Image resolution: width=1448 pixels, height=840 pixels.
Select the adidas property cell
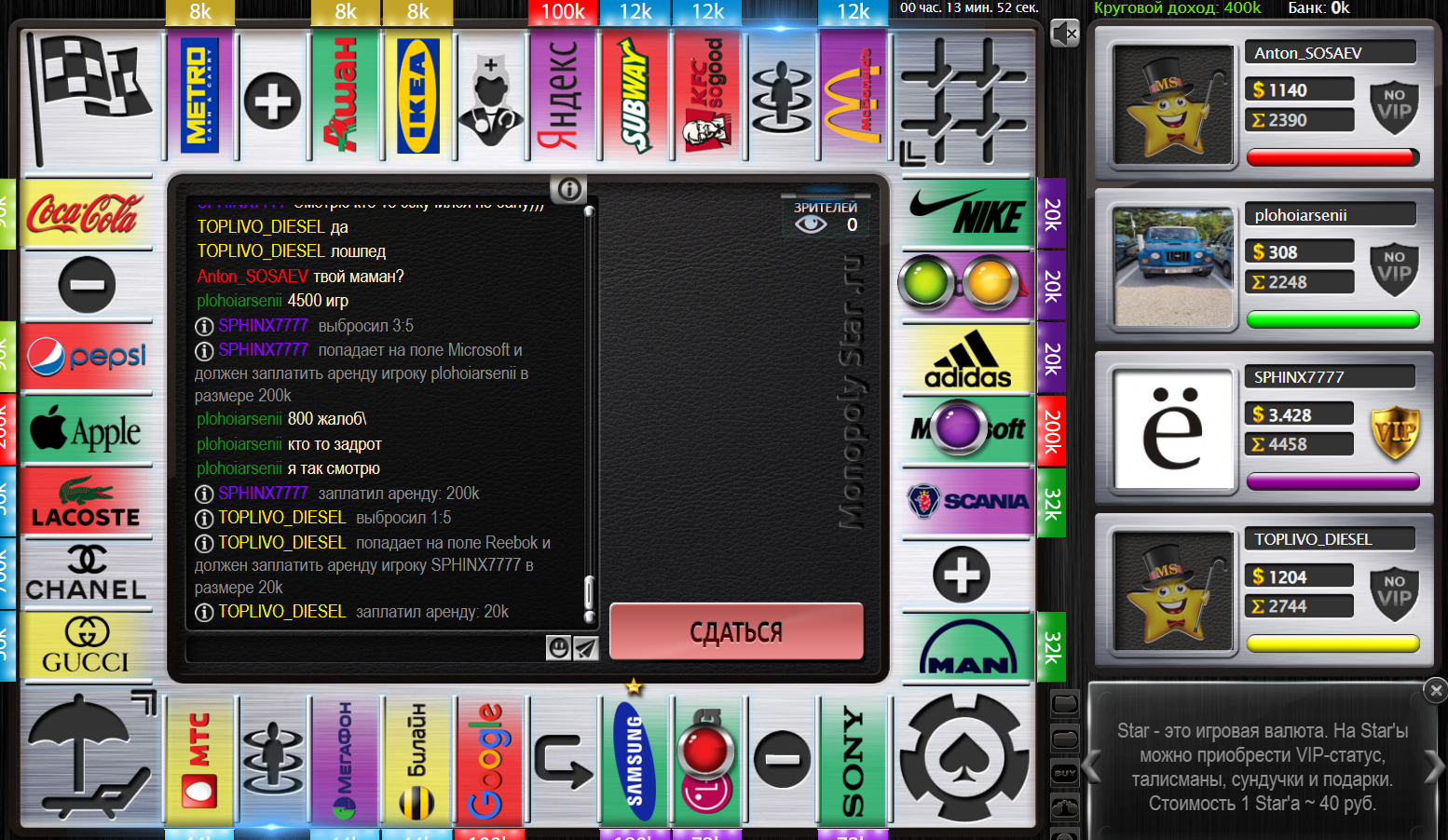point(967,359)
